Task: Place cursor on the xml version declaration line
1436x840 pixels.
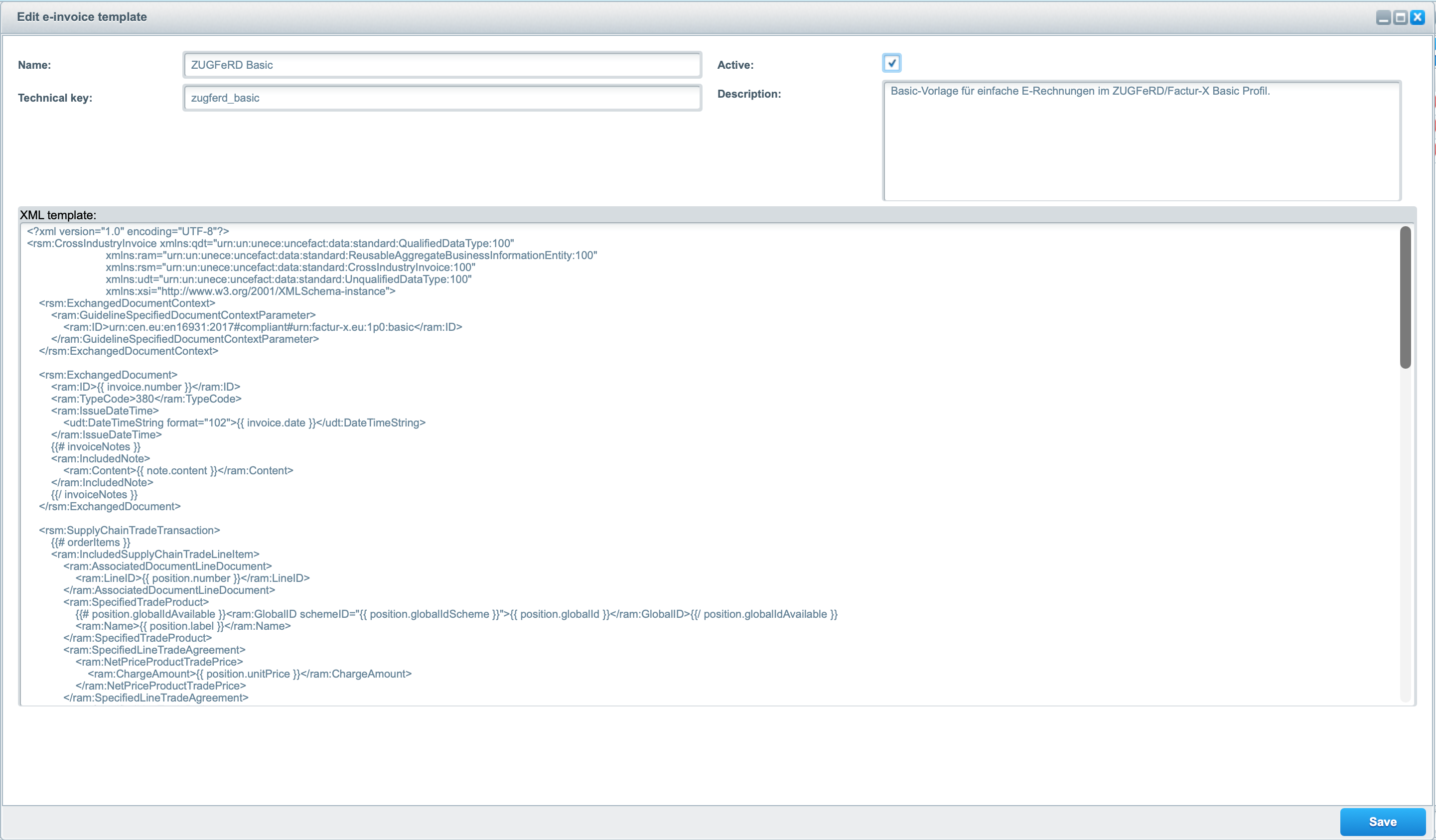Action: tap(128, 231)
